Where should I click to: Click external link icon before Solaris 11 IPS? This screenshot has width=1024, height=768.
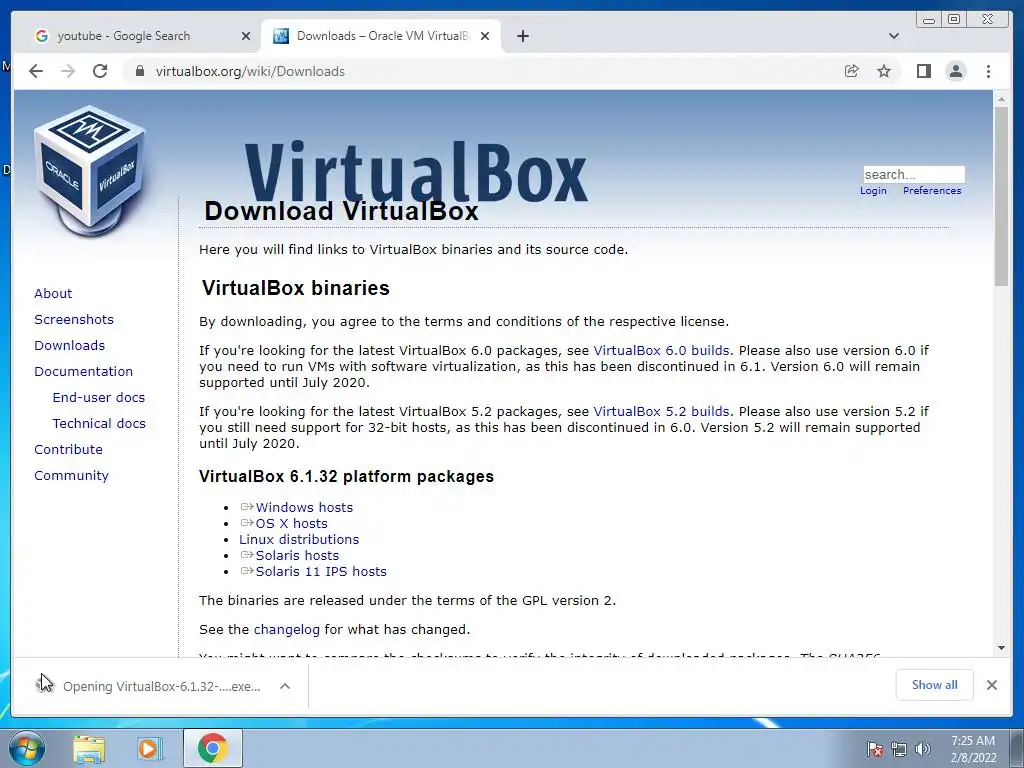pos(247,571)
